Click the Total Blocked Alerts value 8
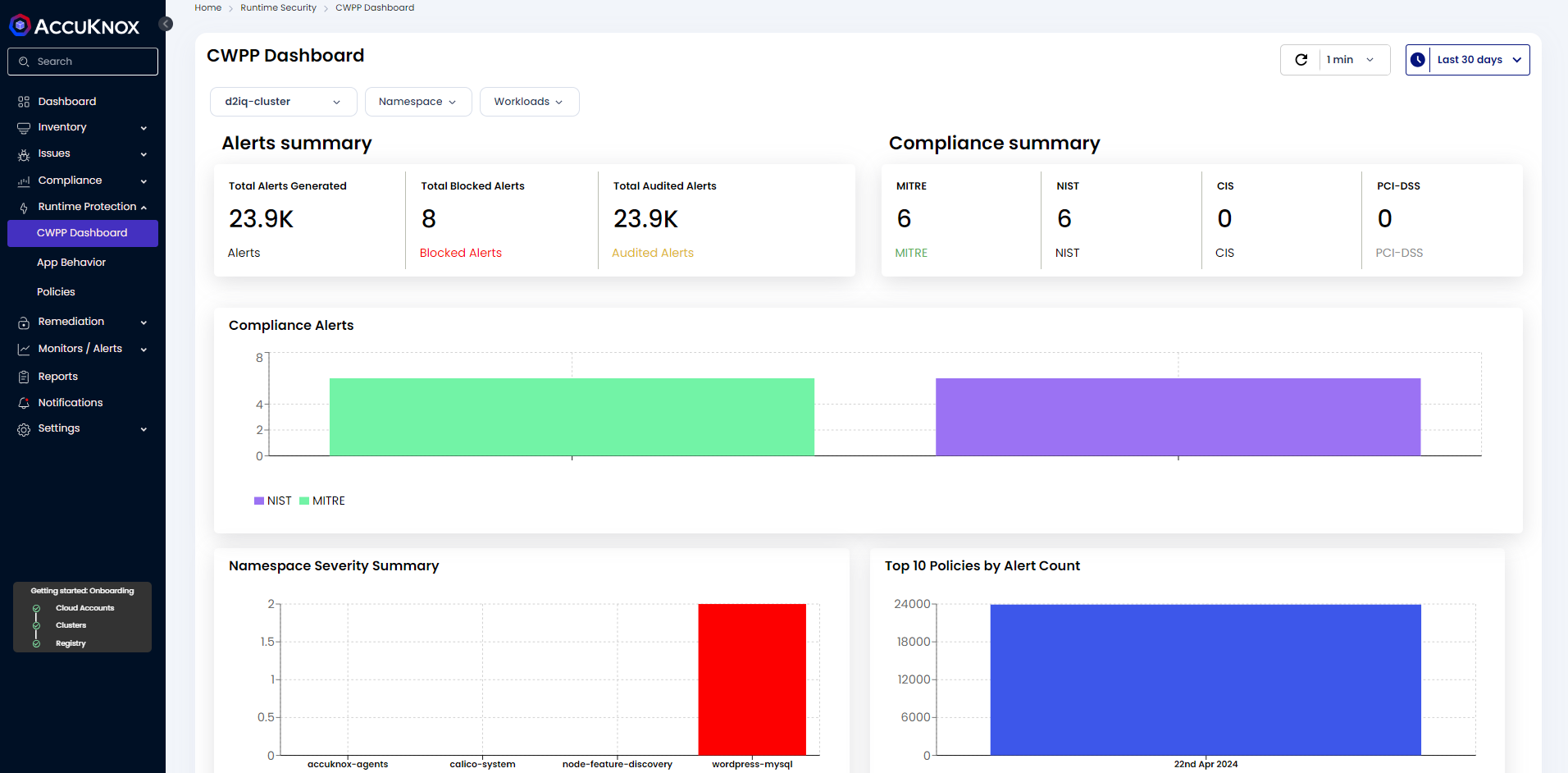The width and height of the screenshot is (1568, 773). pyautogui.click(x=429, y=219)
